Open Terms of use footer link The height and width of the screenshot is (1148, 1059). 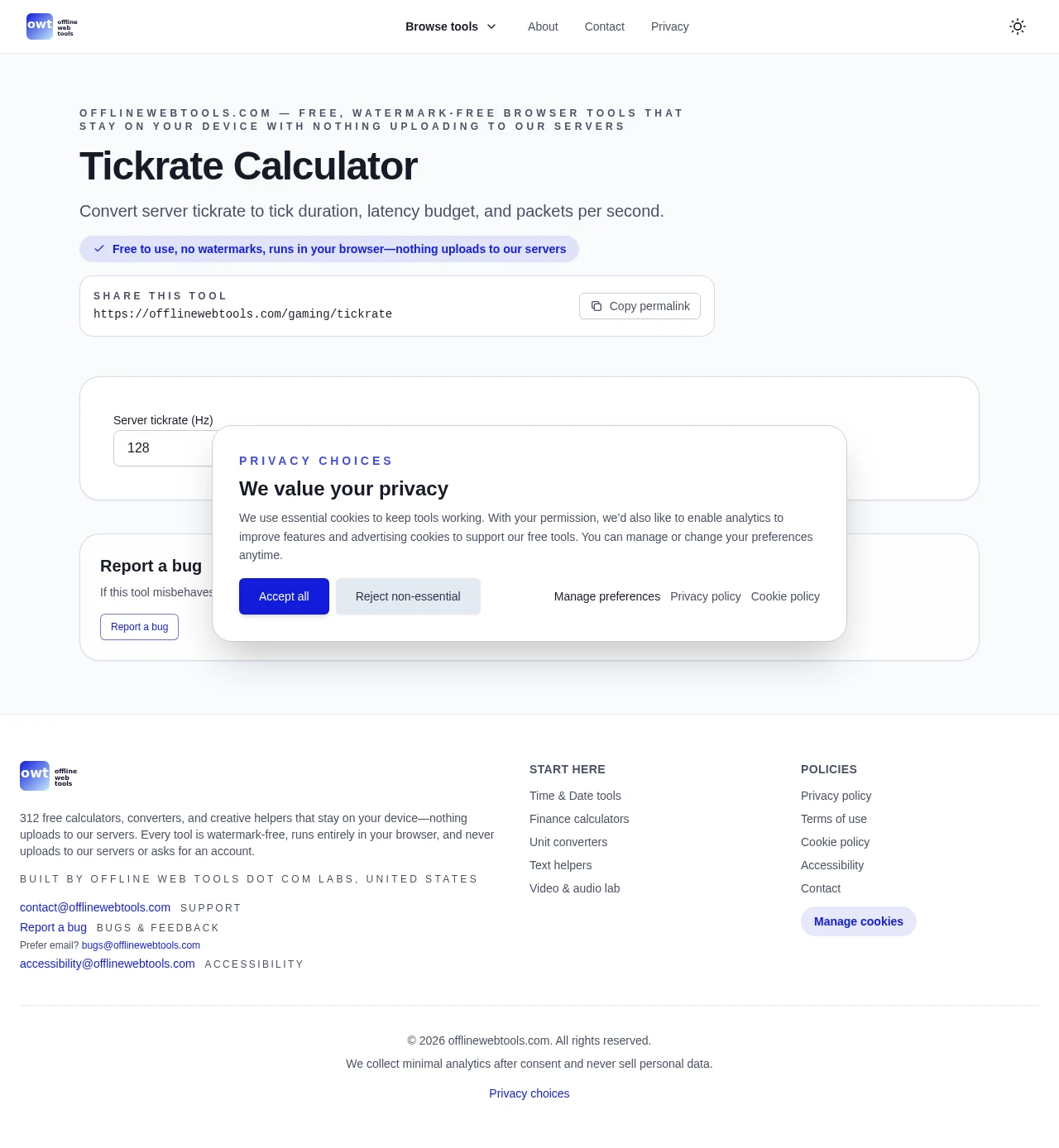834,819
